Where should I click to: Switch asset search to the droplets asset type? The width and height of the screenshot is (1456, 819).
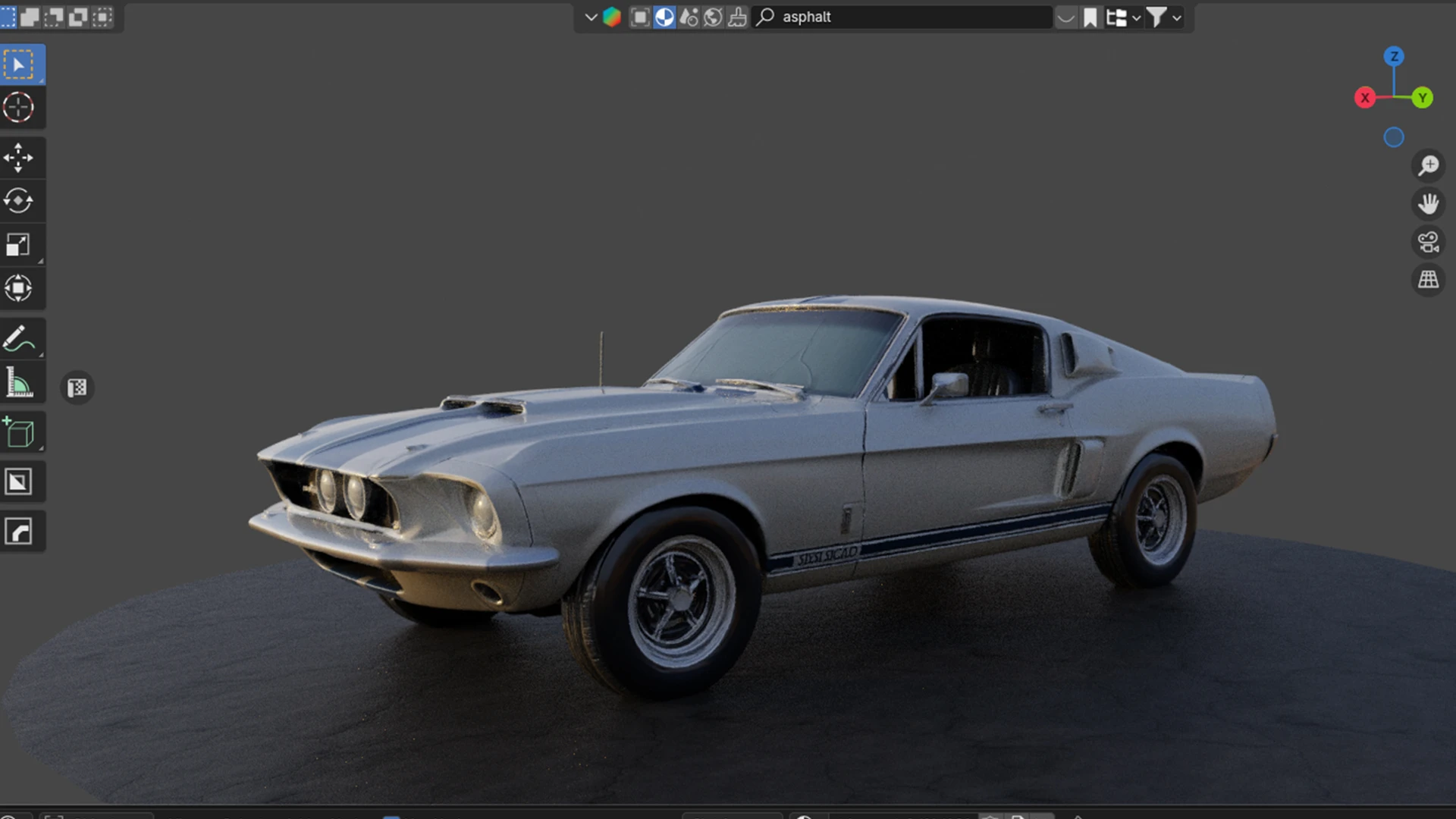(689, 17)
